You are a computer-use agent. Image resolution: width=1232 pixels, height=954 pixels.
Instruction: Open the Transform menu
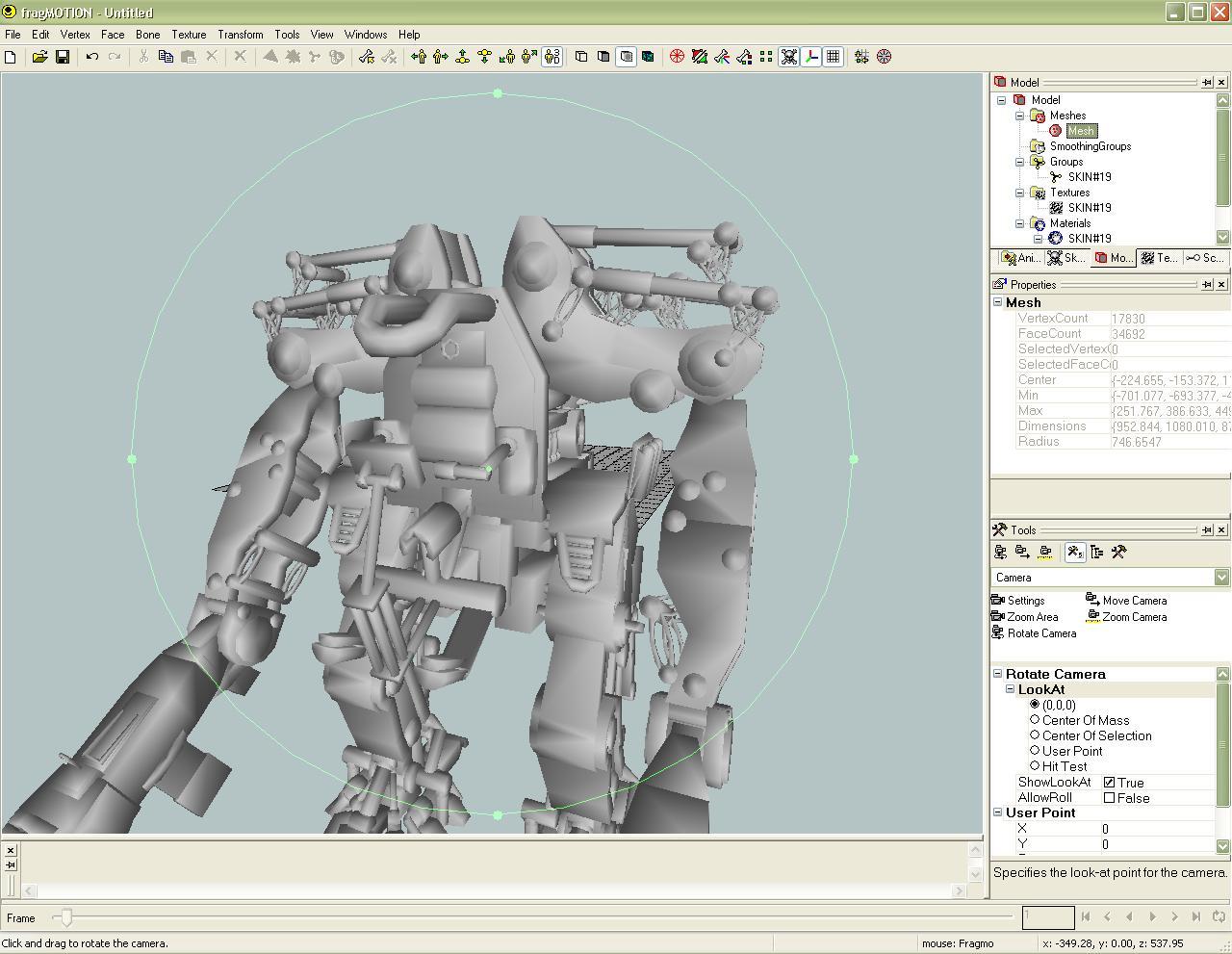point(240,34)
